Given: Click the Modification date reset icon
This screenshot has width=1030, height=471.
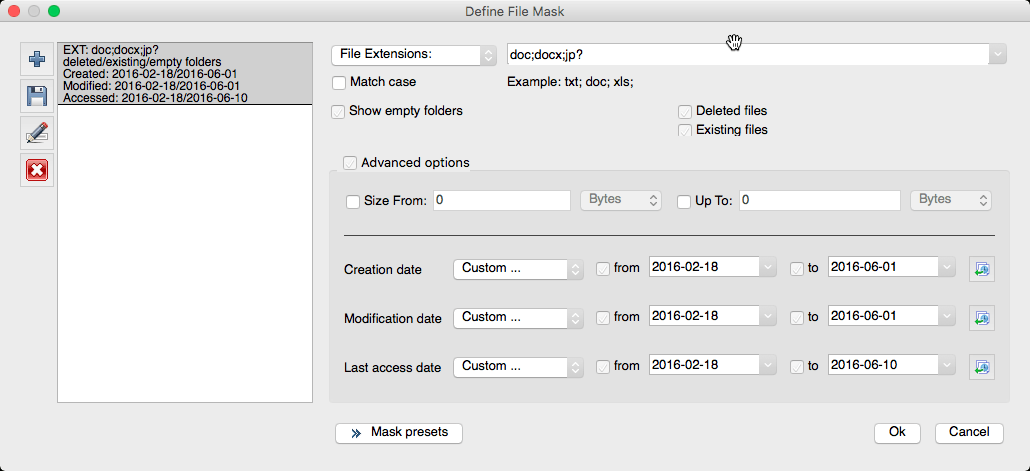Looking at the screenshot, I should [x=981, y=317].
